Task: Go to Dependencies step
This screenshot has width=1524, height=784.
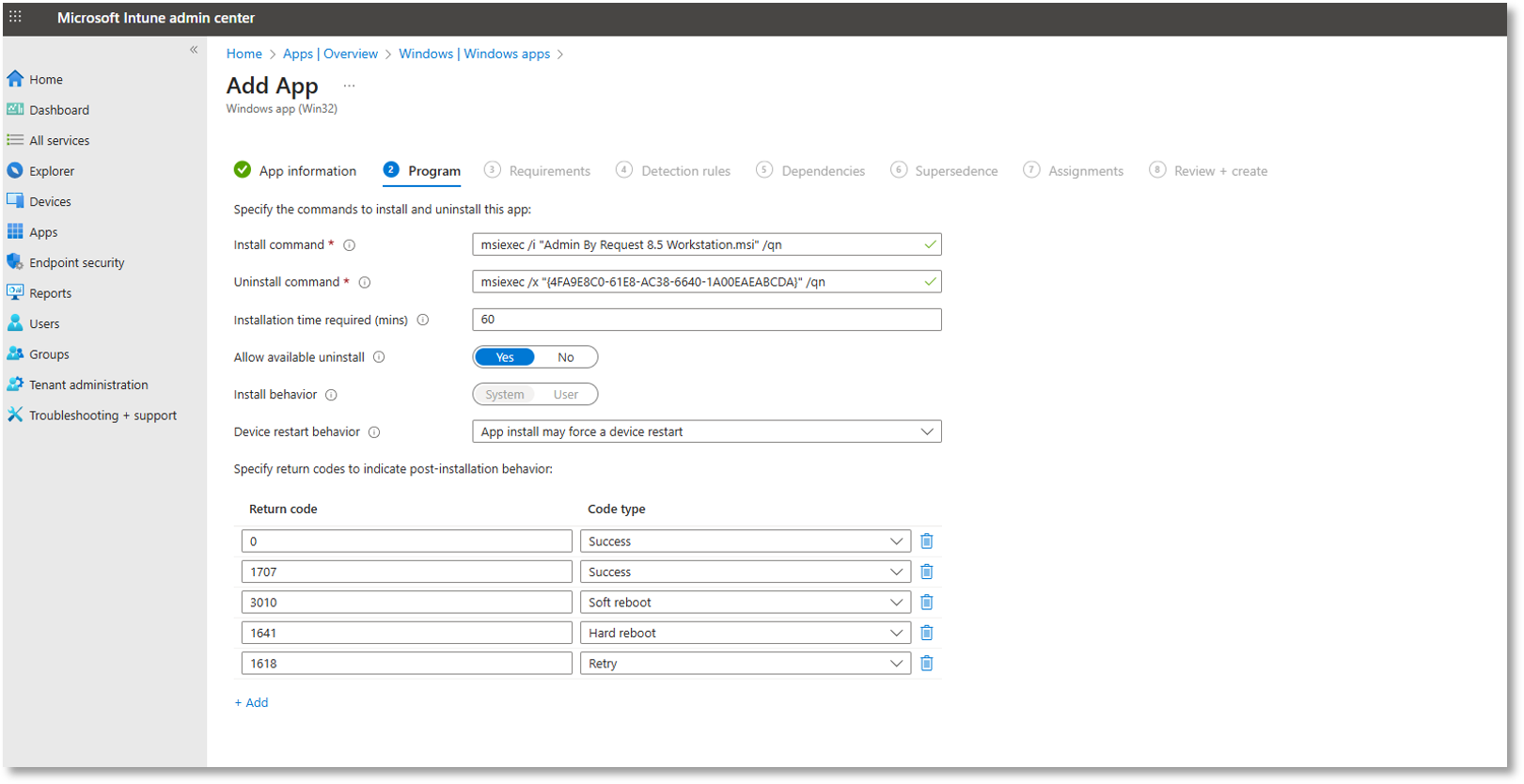Action: [810, 170]
